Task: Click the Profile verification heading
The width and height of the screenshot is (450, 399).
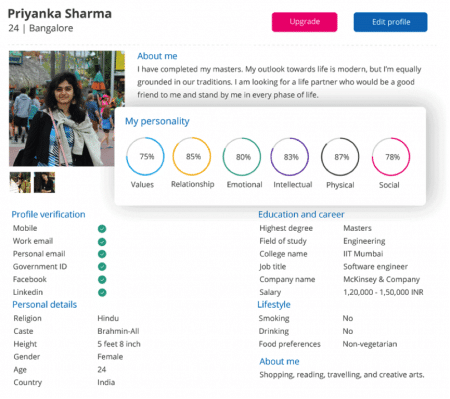Action: click(x=48, y=214)
